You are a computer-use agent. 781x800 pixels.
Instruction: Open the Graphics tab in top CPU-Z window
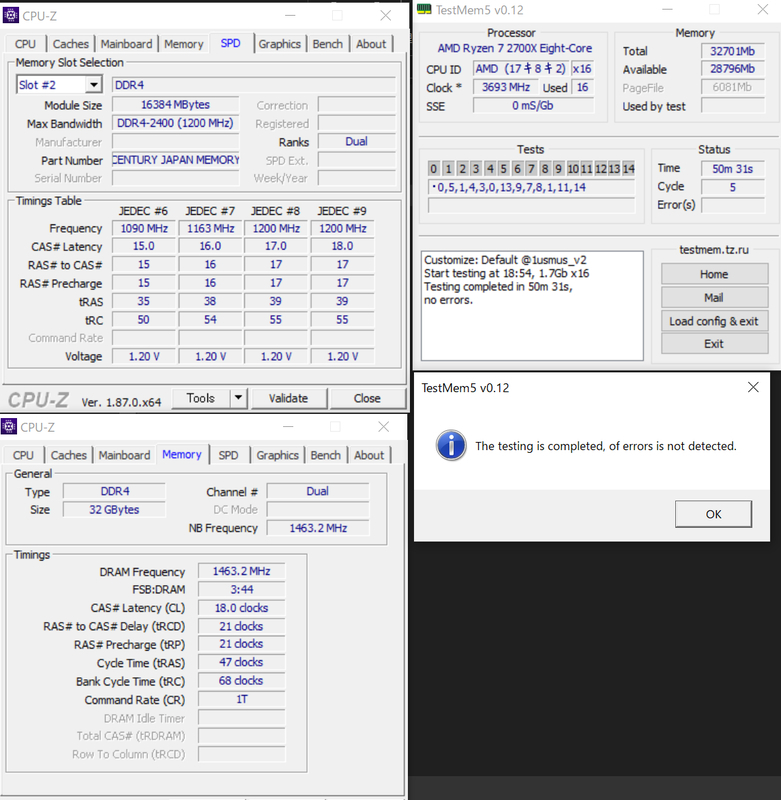tap(280, 44)
